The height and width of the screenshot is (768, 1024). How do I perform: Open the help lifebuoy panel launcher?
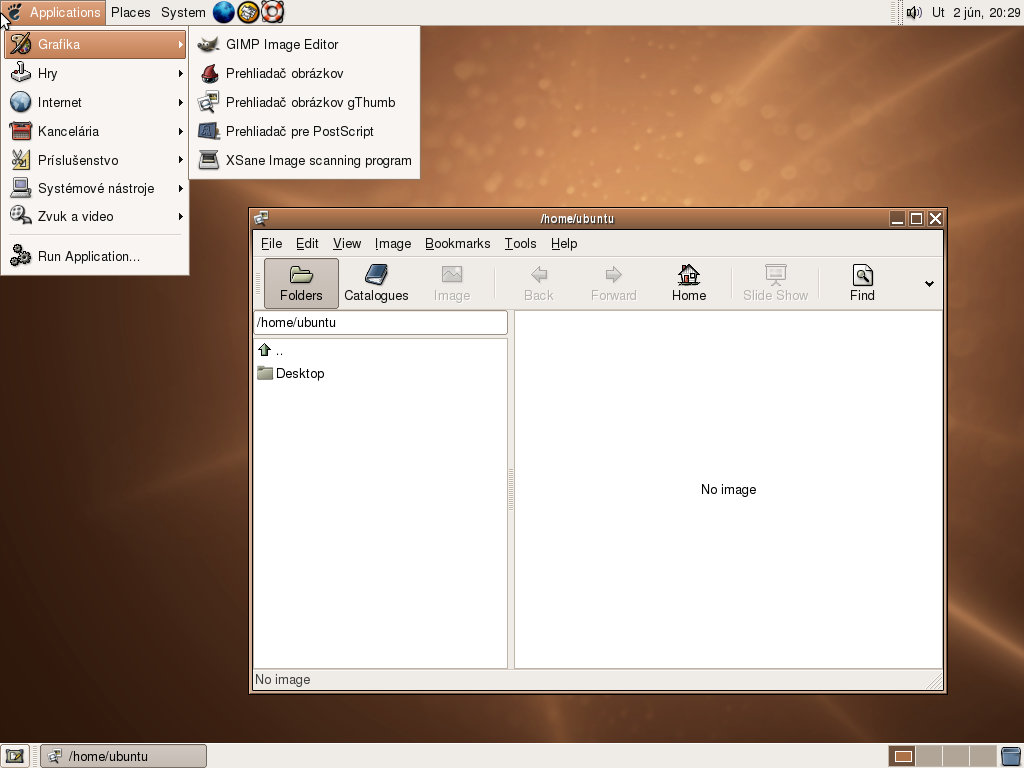click(x=272, y=12)
